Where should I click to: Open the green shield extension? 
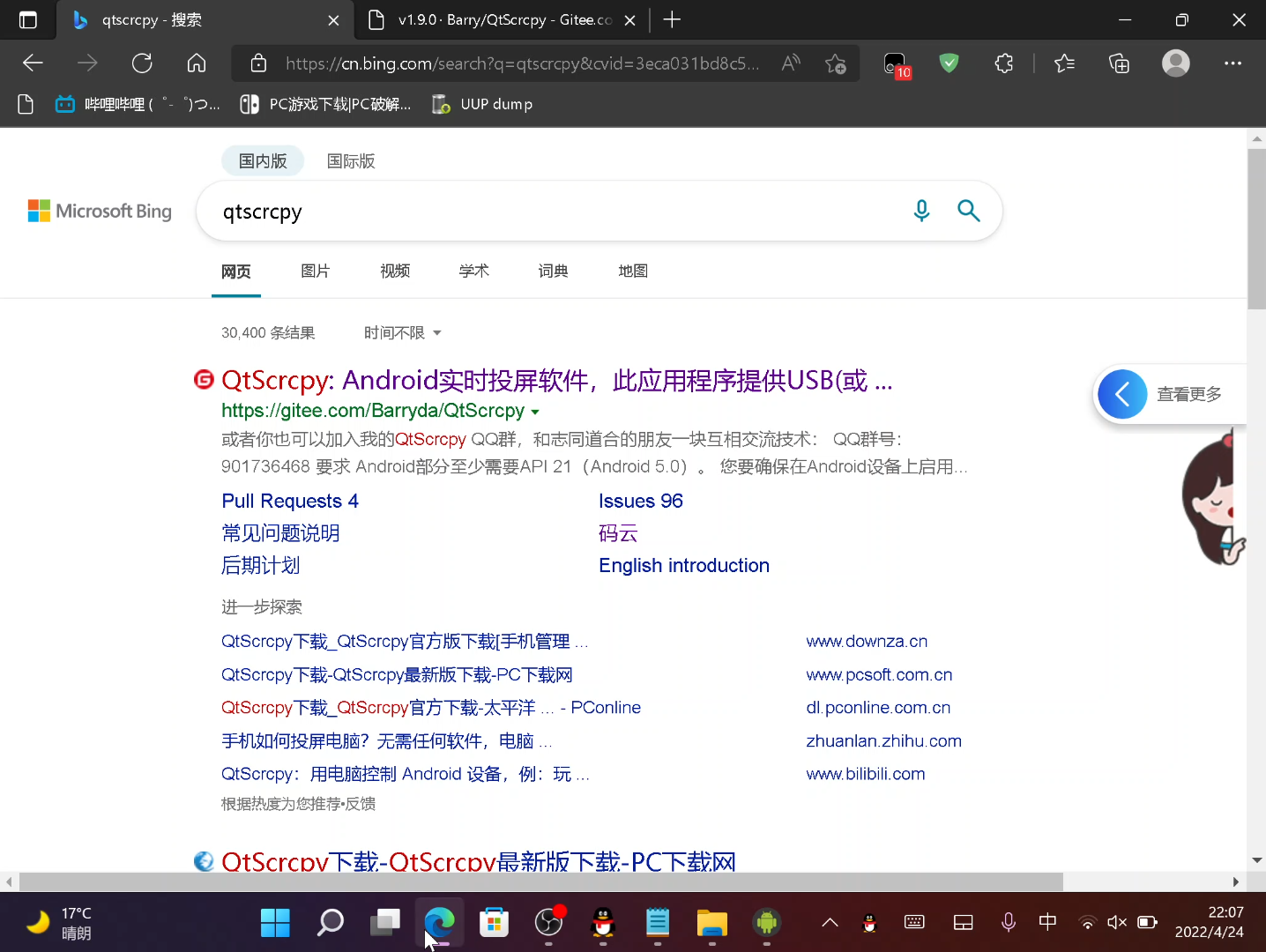point(949,63)
